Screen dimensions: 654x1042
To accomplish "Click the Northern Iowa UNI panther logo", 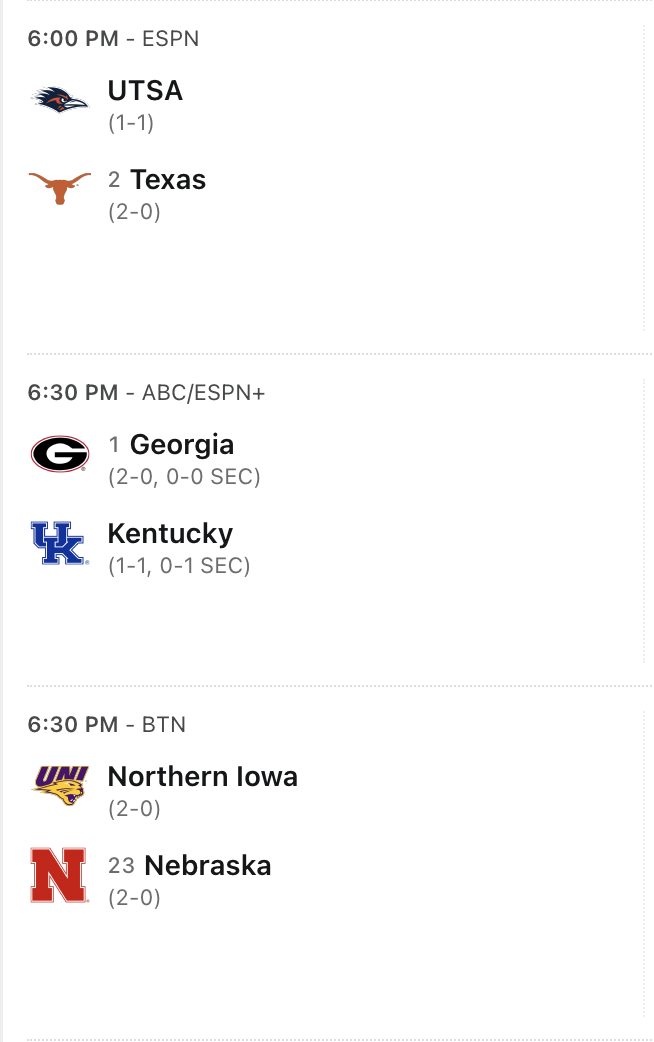I will point(60,786).
